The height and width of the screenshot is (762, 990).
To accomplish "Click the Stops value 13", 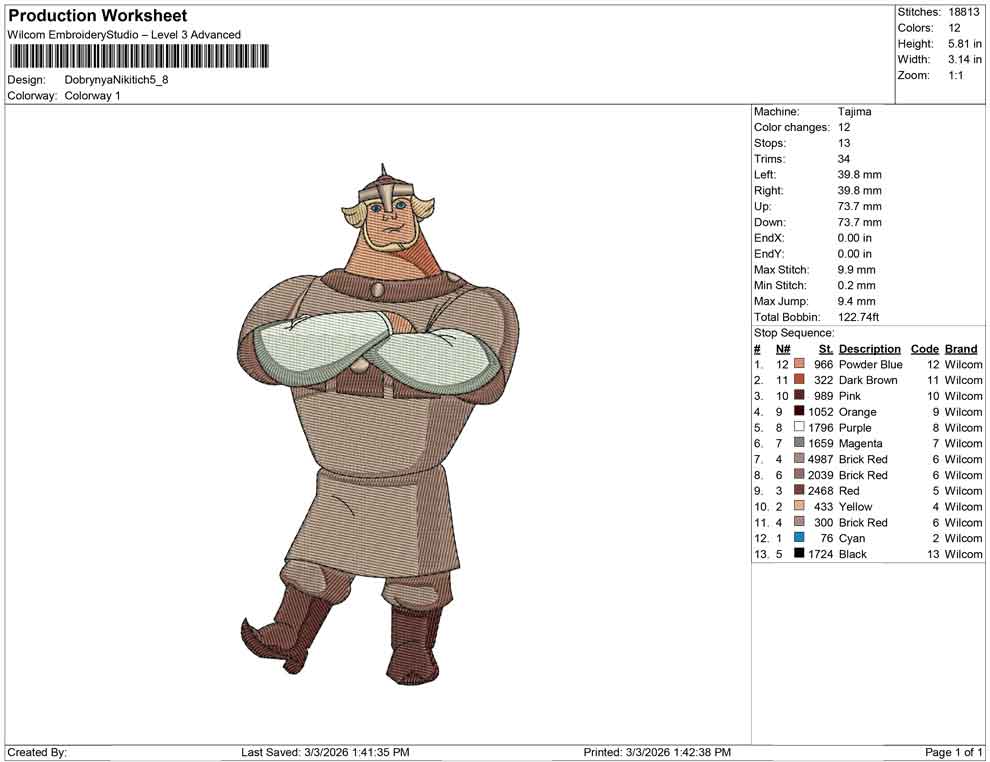I will [x=844, y=143].
